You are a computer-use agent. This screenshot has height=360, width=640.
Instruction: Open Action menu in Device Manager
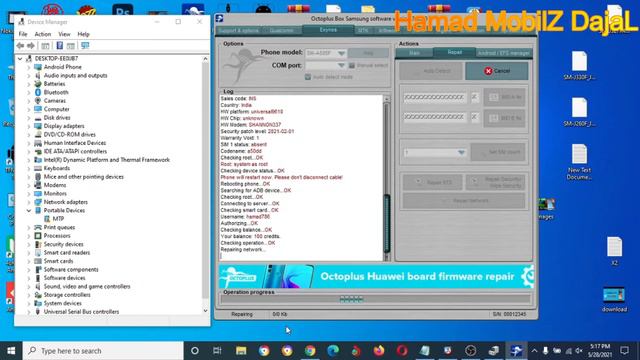point(42,34)
